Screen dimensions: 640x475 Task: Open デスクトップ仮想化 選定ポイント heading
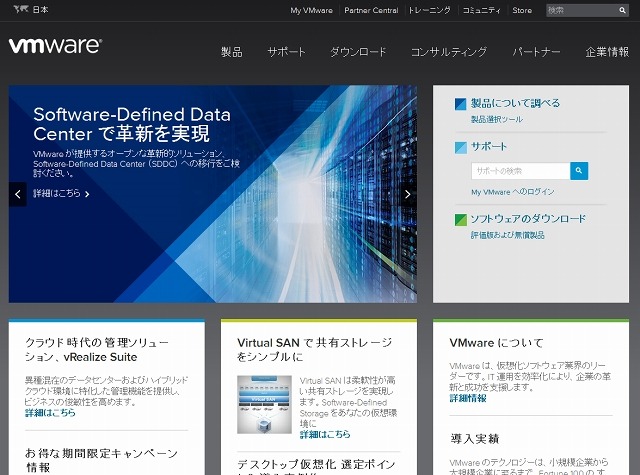coord(317,467)
